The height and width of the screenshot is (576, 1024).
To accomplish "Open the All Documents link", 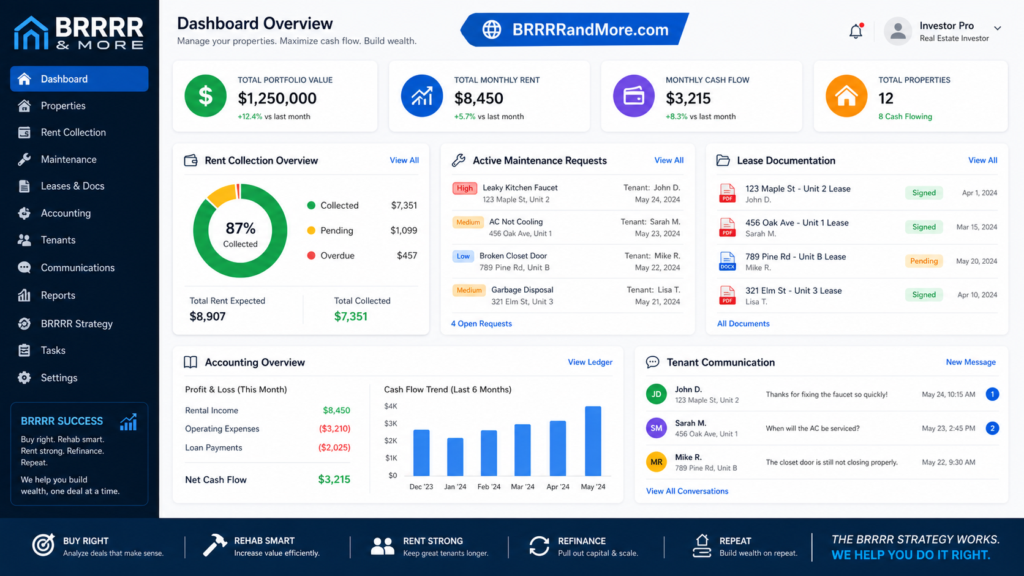I will [743, 323].
